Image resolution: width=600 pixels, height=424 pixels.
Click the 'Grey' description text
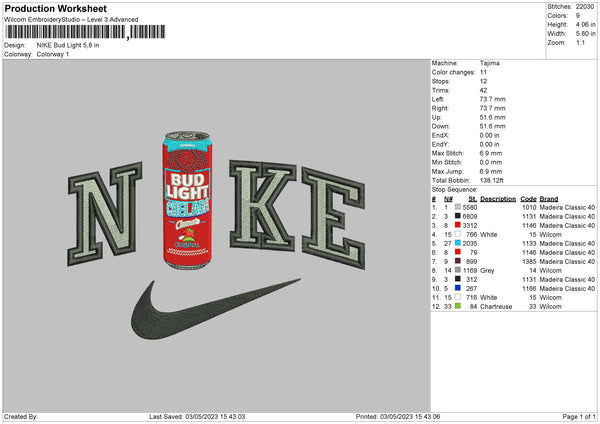(x=487, y=270)
